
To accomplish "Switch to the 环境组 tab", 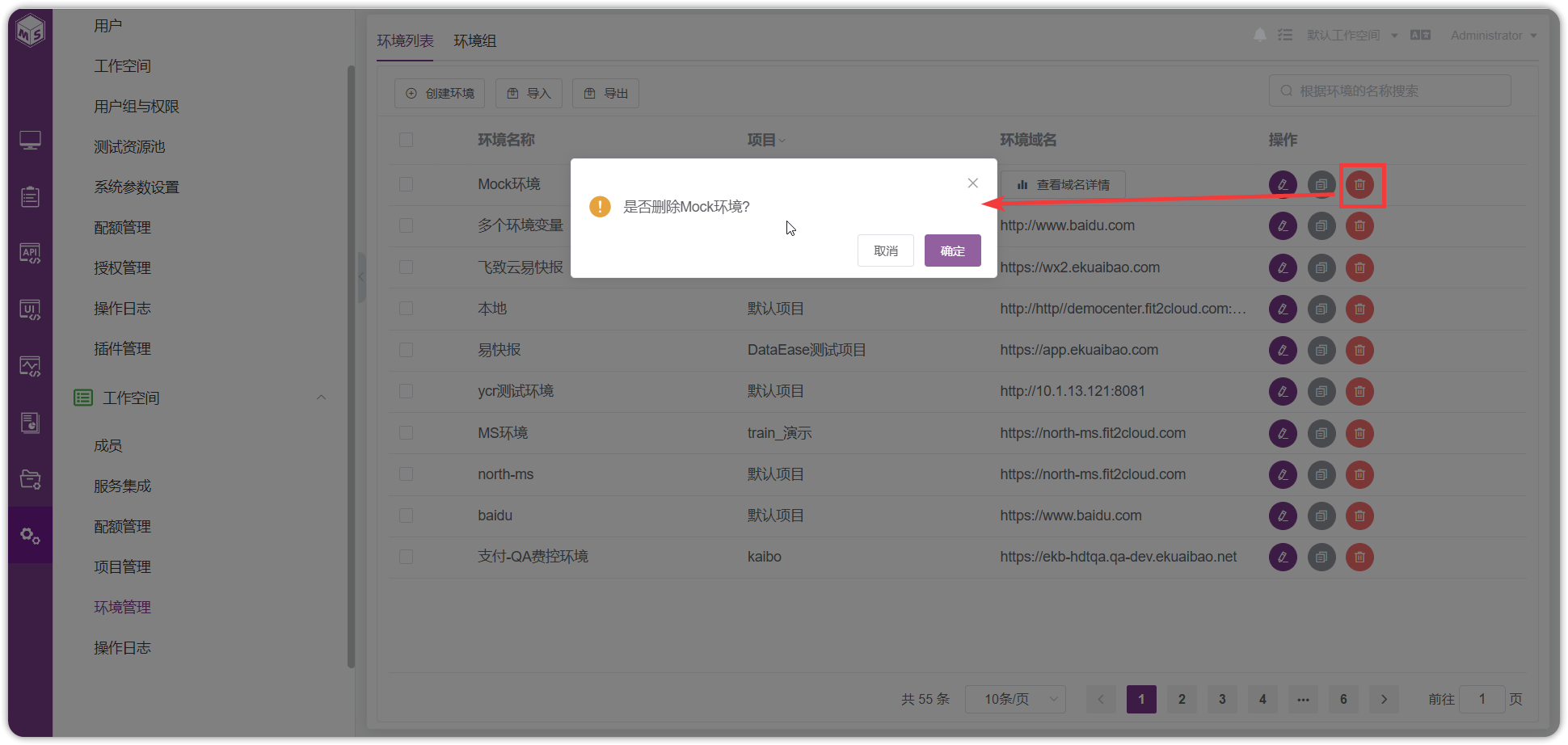I will (475, 41).
